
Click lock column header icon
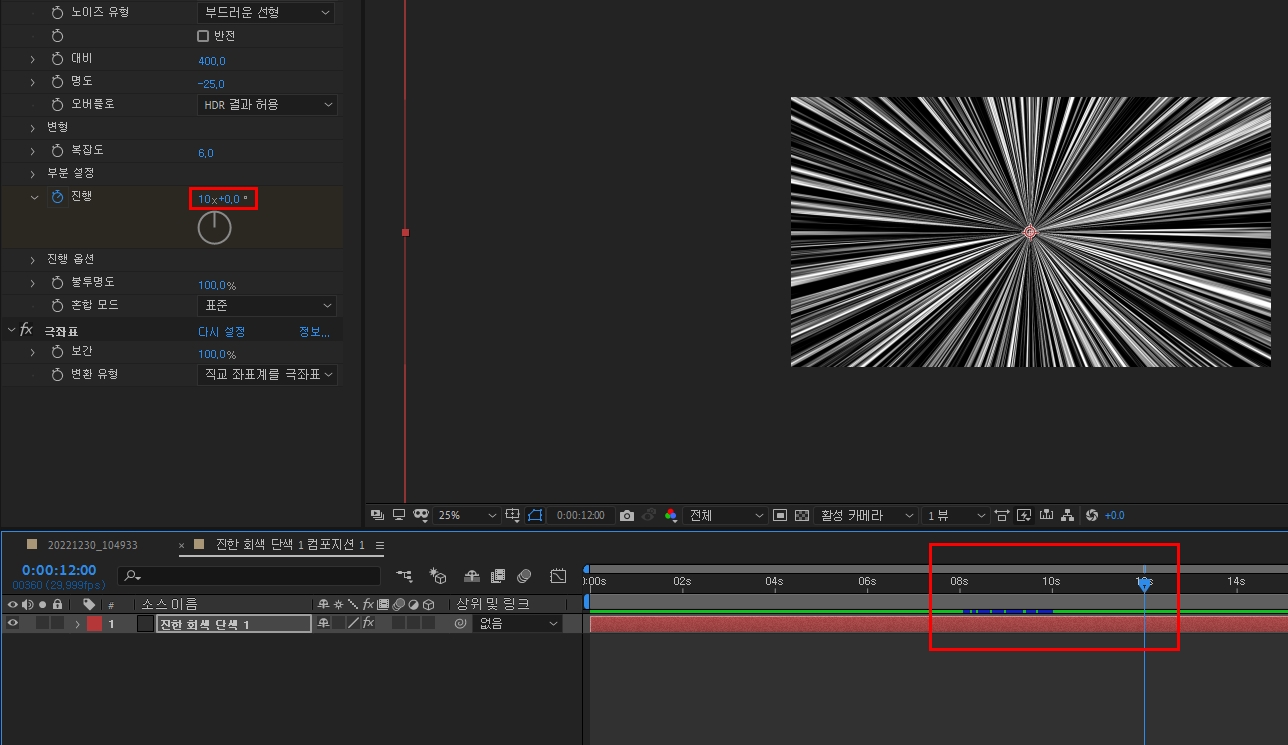tap(57, 604)
